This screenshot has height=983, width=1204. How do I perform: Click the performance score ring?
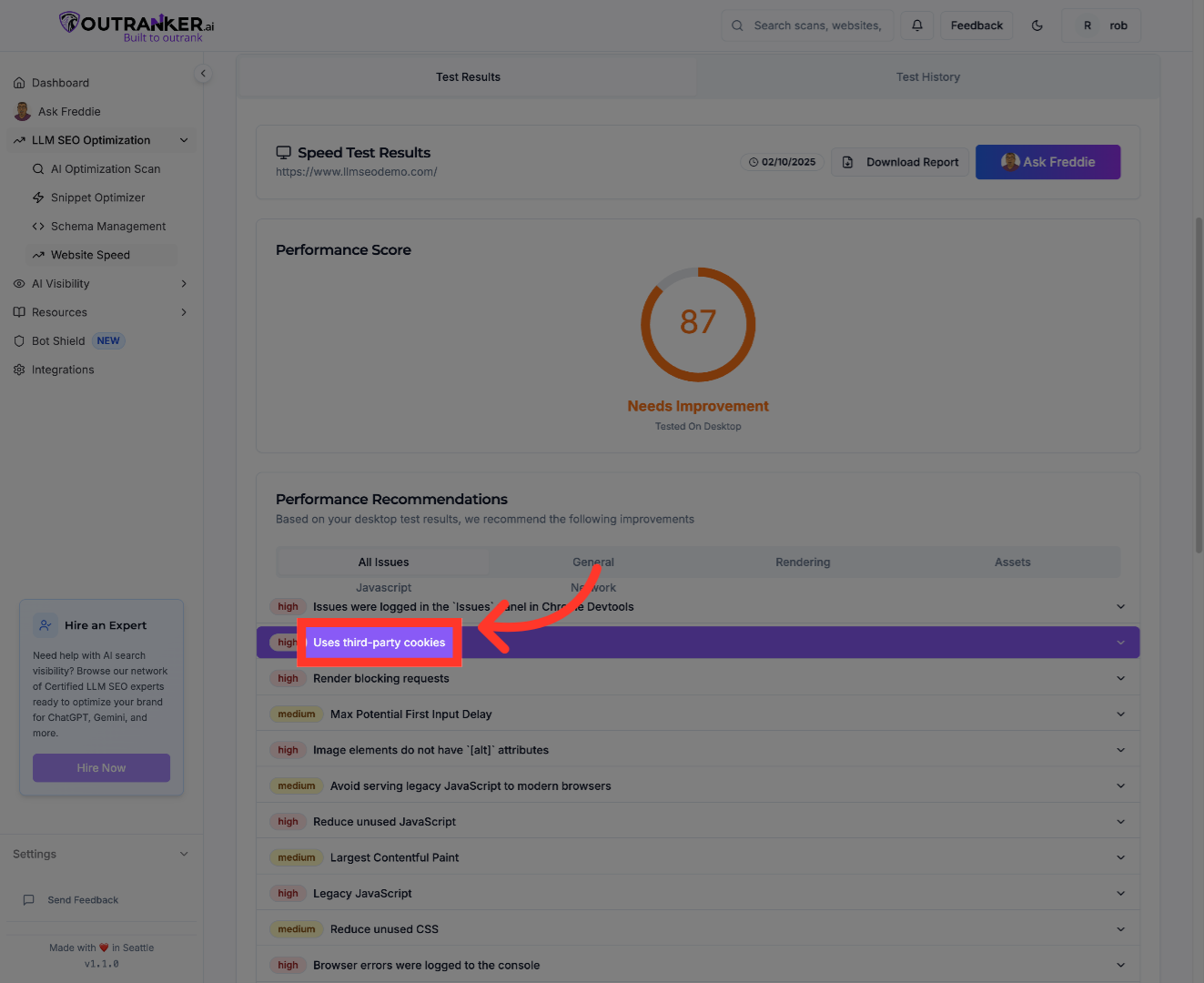tap(698, 324)
